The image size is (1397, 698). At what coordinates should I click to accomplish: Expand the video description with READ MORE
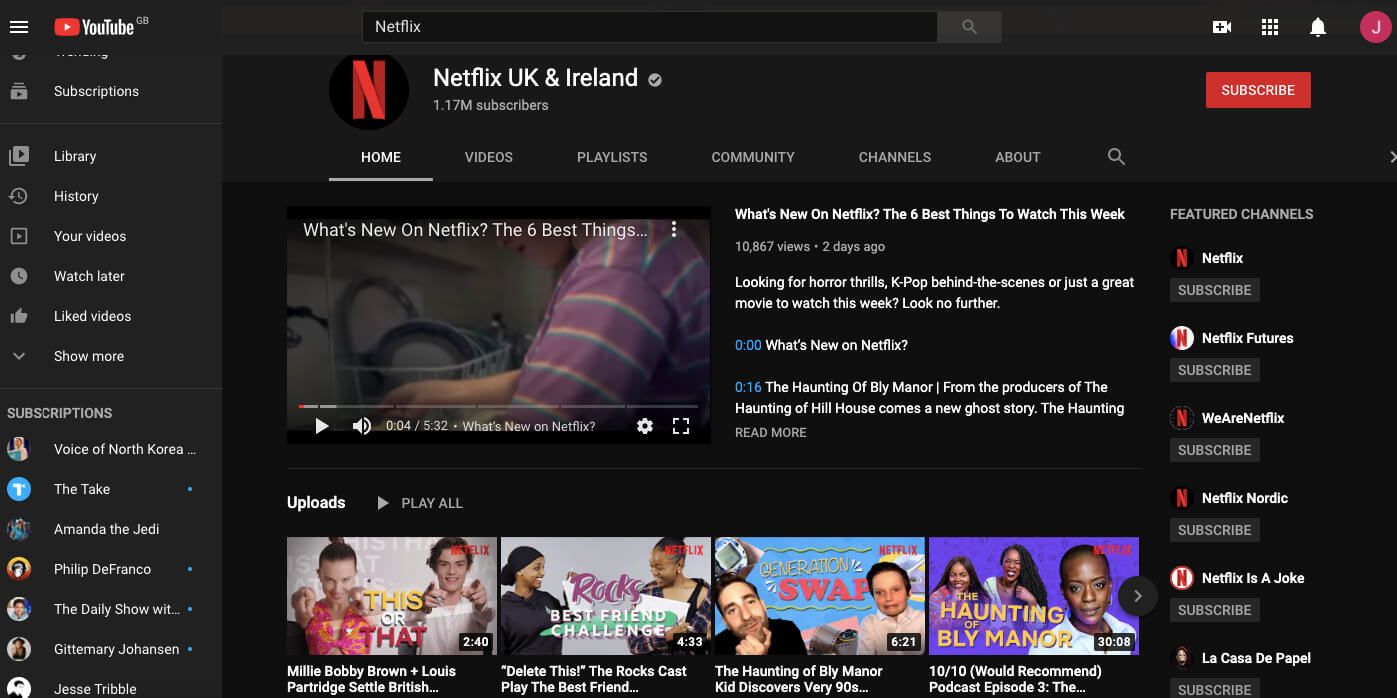[x=770, y=432]
